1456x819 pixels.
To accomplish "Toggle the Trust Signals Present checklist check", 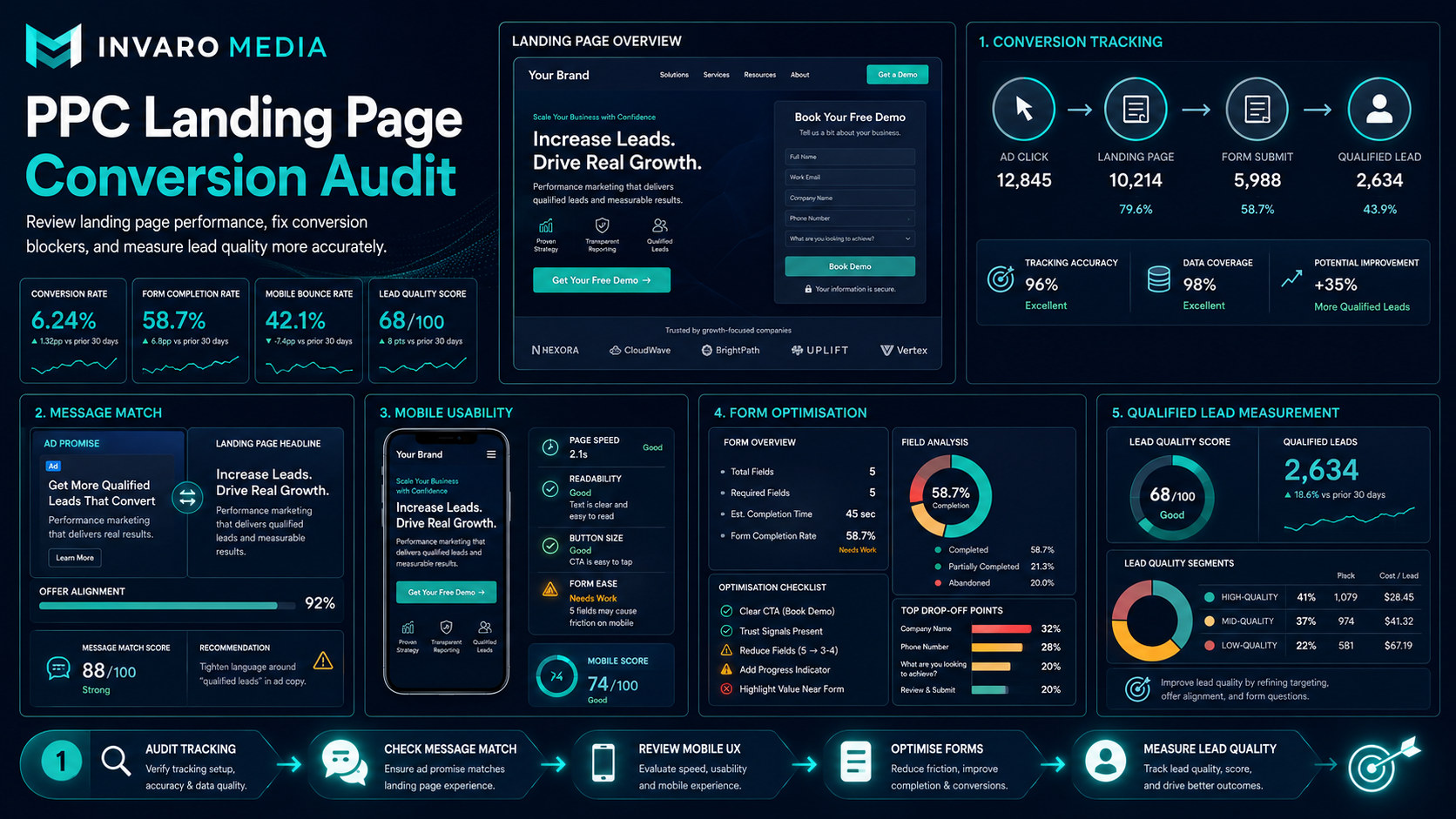I will tap(726, 631).
